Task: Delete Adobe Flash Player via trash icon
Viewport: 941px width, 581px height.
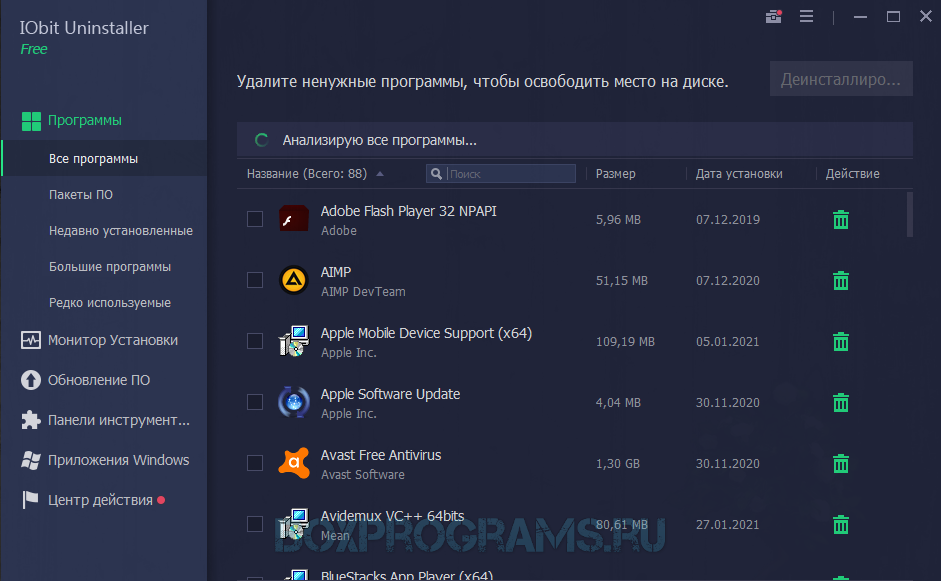Action: [x=841, y=220]
